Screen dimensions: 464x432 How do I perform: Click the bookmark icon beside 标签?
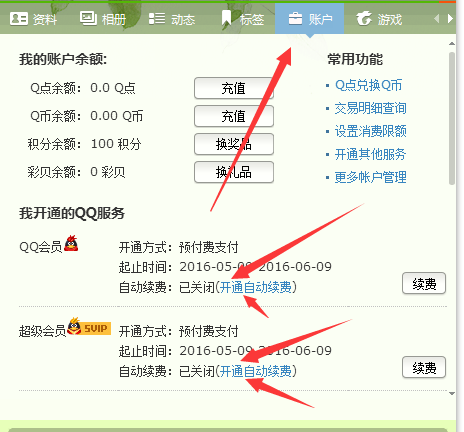pos(227,18)
